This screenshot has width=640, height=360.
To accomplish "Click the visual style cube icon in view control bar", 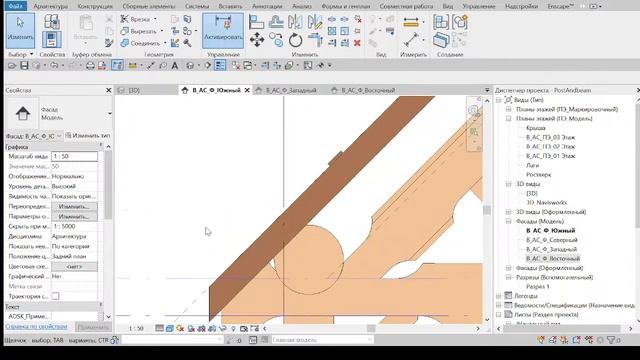I will 170,328.
